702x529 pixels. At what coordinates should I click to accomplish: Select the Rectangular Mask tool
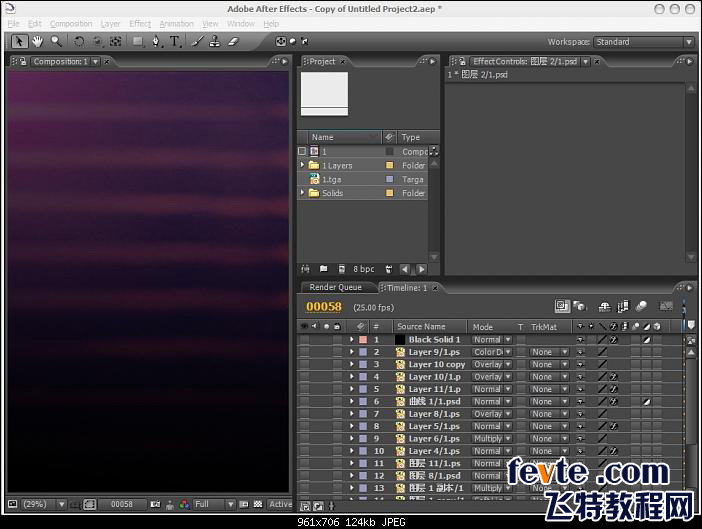coord(137,42)
